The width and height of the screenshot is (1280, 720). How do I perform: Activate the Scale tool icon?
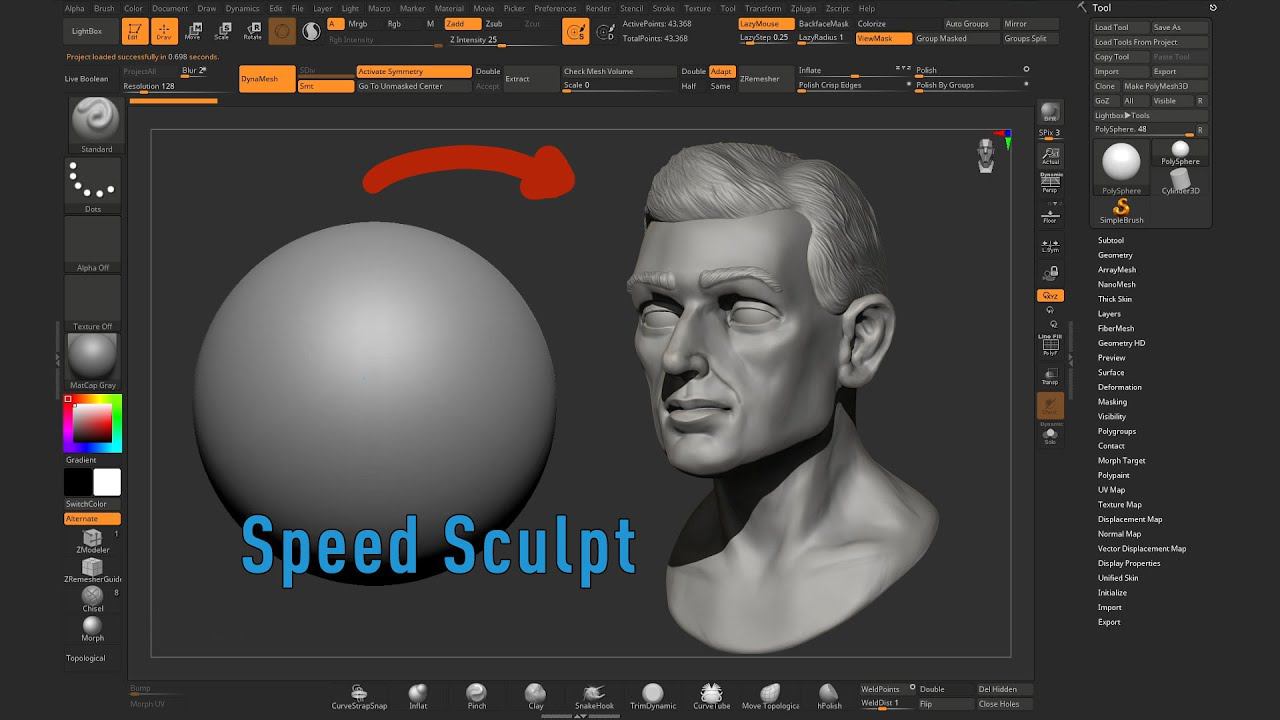(x=223, y=31)
